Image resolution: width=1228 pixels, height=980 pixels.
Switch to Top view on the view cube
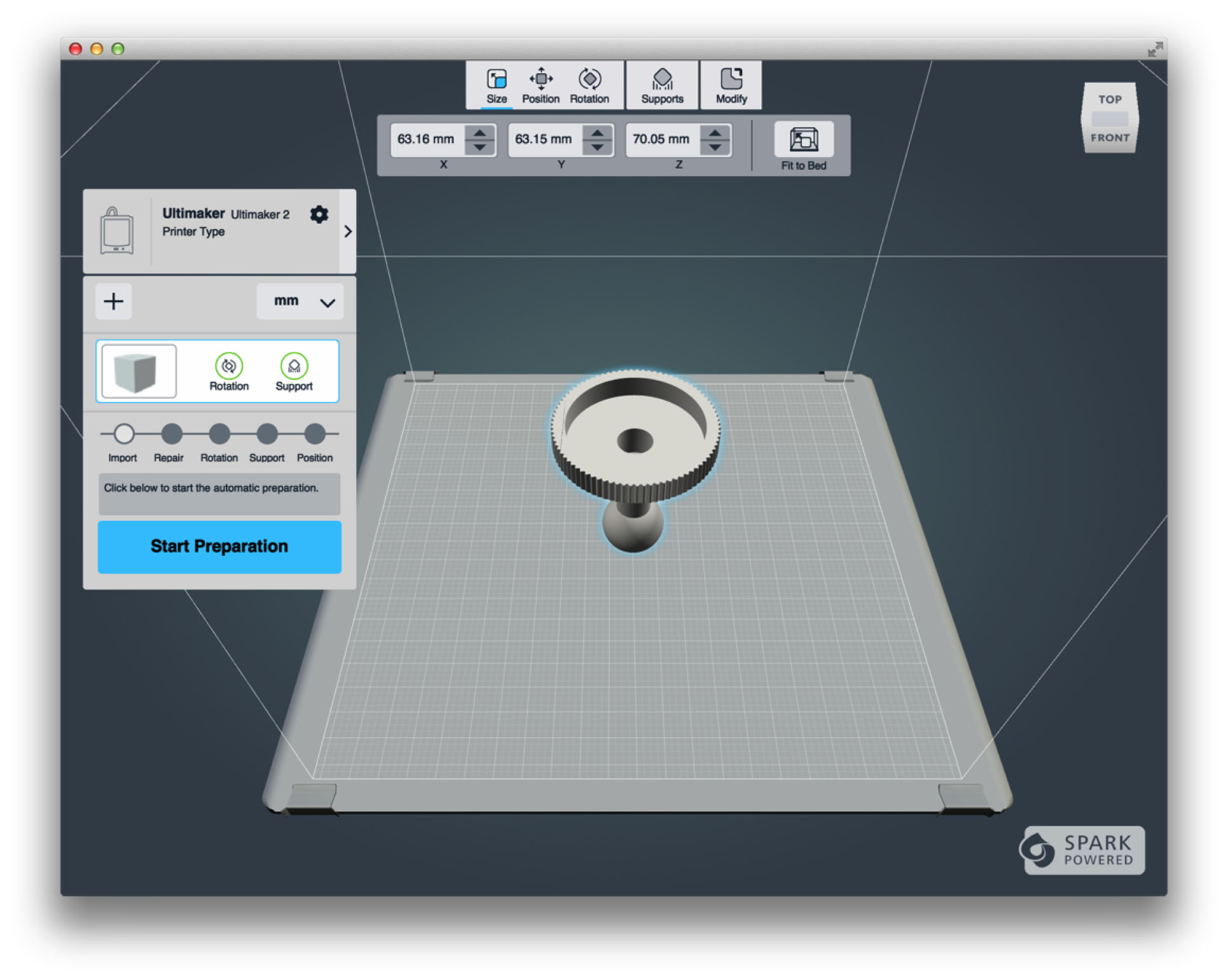(1109, 100)
